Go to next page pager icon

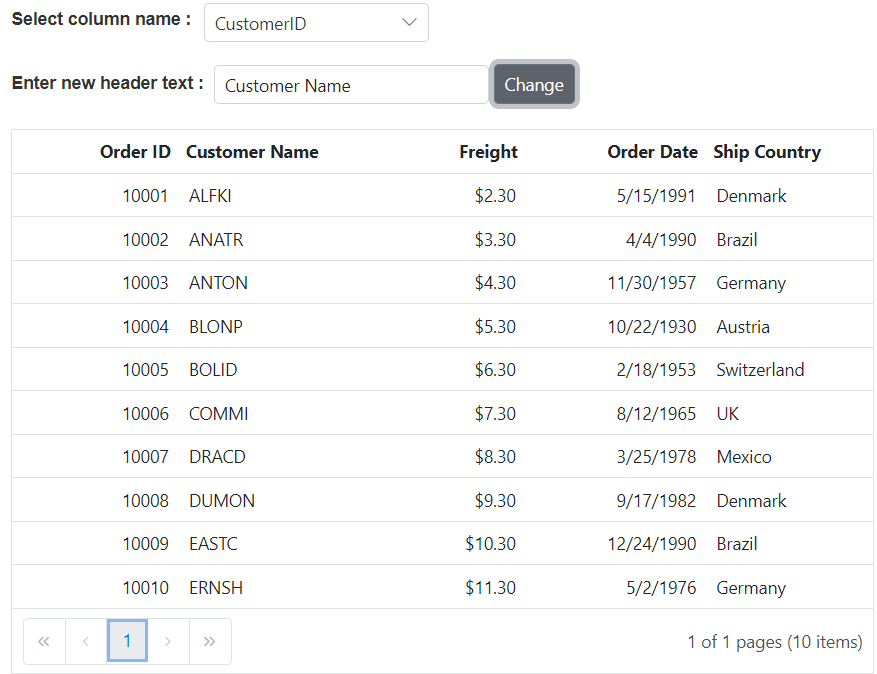point(168,642)
